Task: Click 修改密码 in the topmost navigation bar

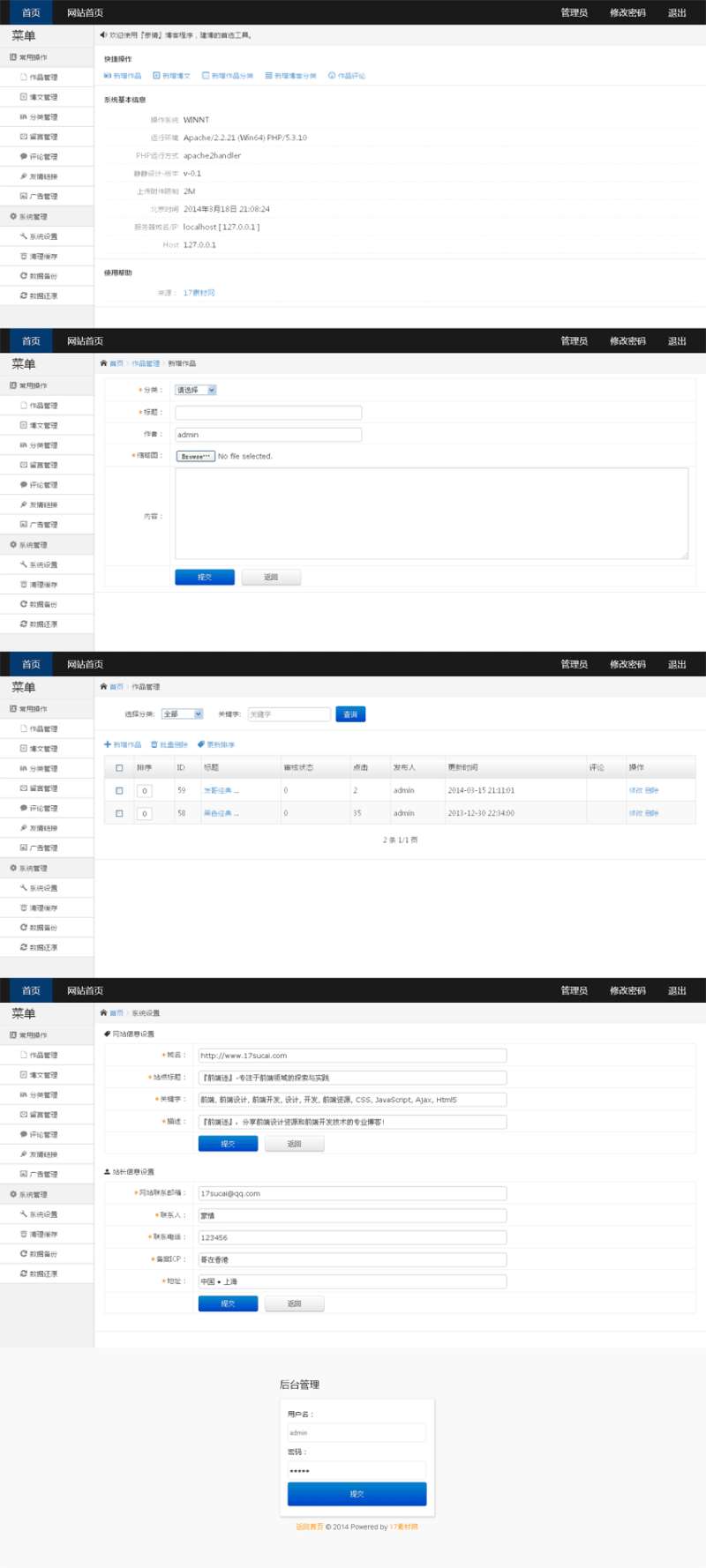Action: (627, 12)
